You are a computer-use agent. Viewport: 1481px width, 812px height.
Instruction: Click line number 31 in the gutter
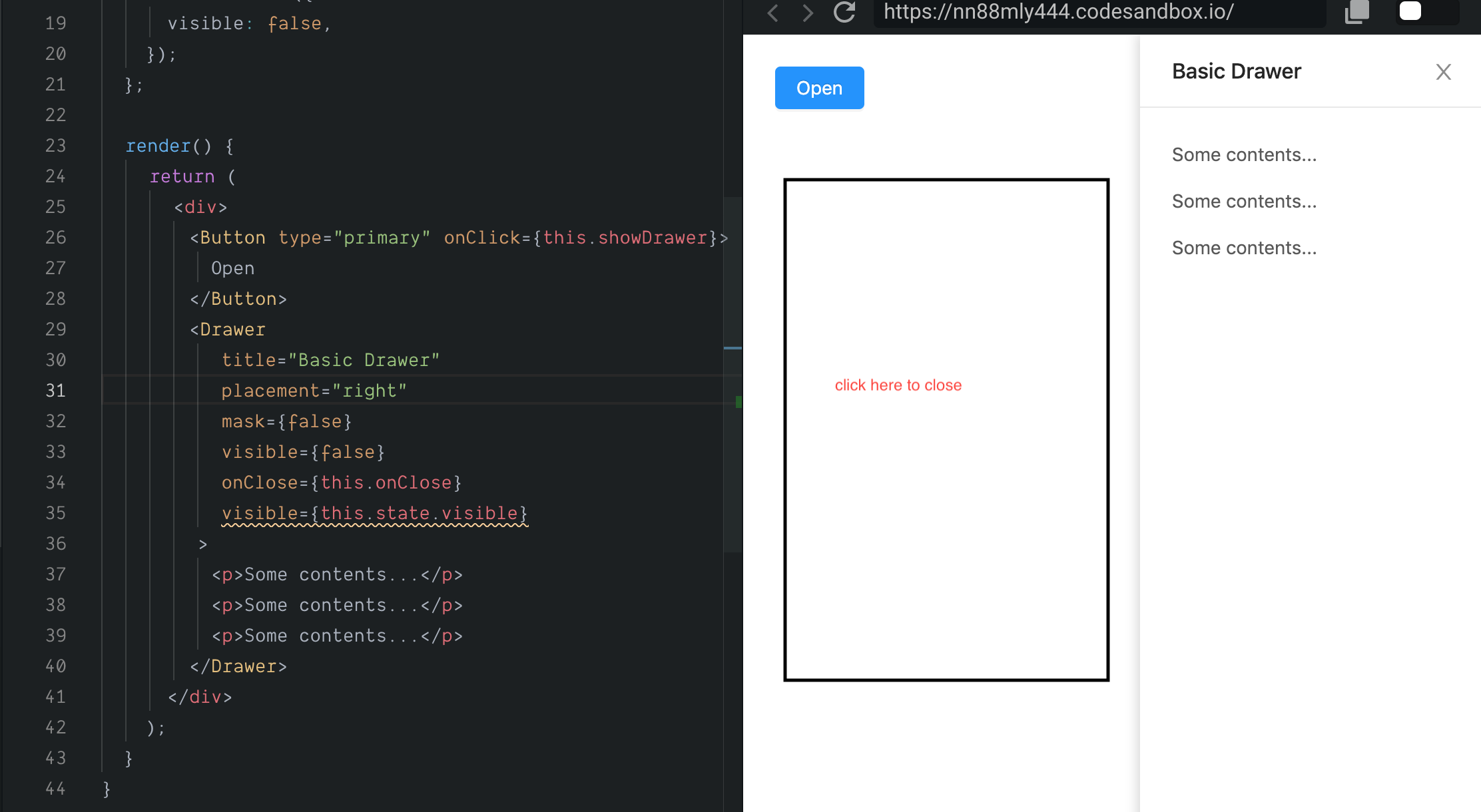tap(56, 391)
